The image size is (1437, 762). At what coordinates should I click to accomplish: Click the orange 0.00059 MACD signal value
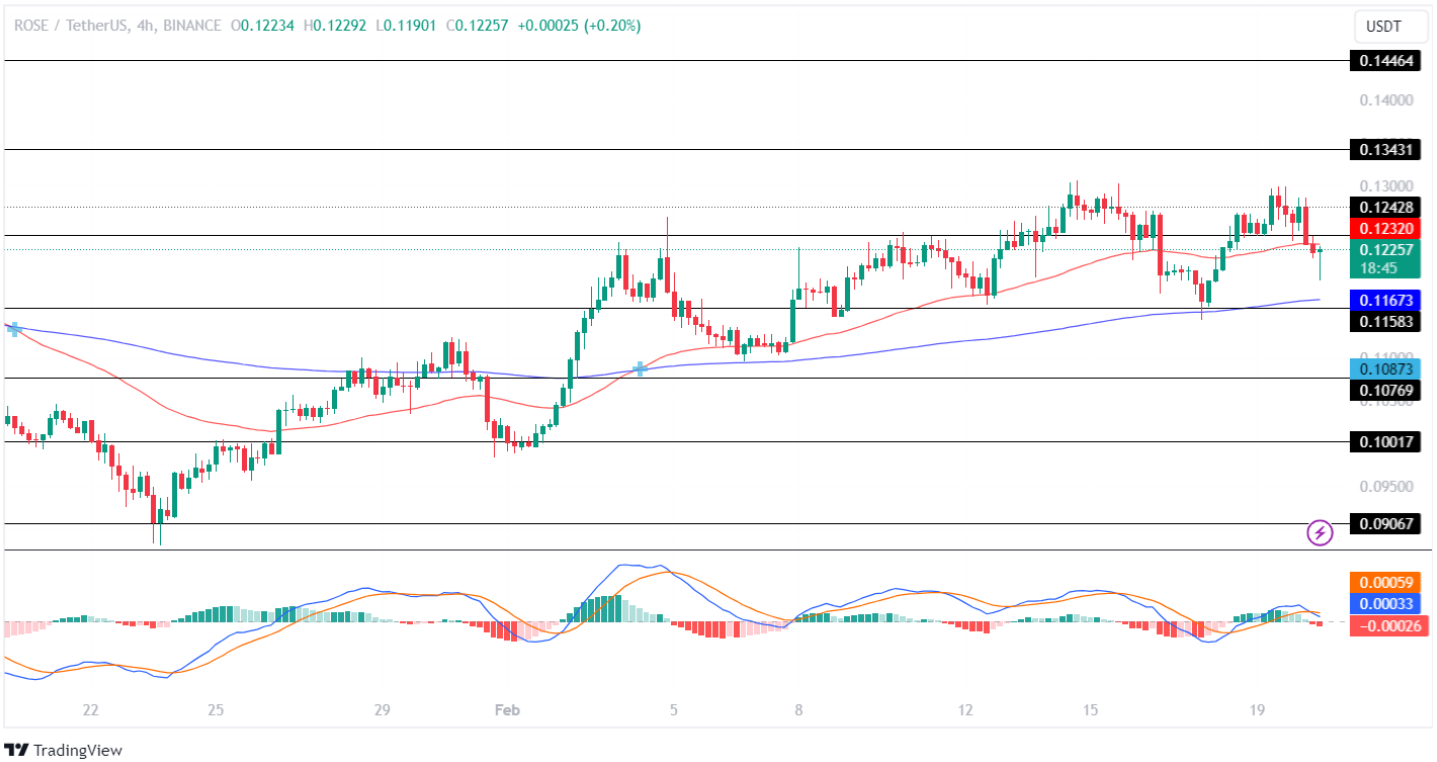[1384, 582]
